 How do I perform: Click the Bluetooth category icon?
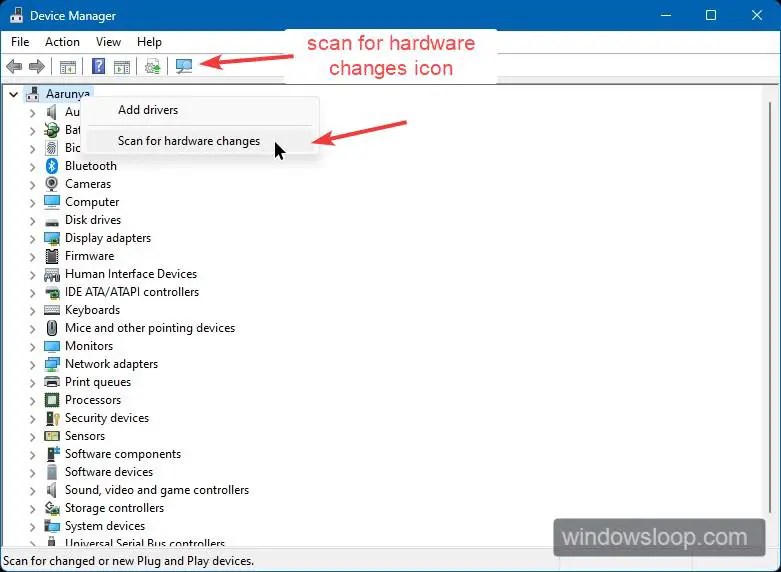52,166
